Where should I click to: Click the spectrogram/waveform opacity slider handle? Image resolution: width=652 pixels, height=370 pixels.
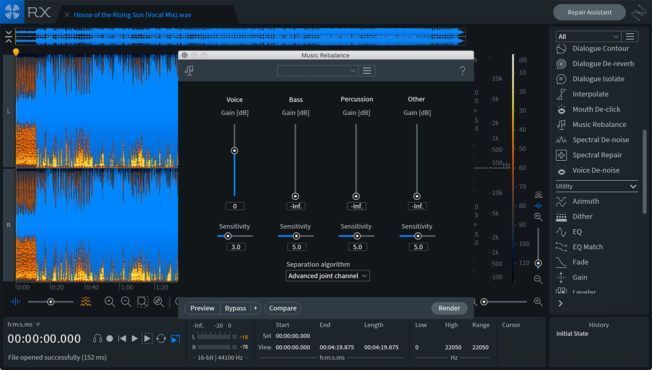[50, 302]
